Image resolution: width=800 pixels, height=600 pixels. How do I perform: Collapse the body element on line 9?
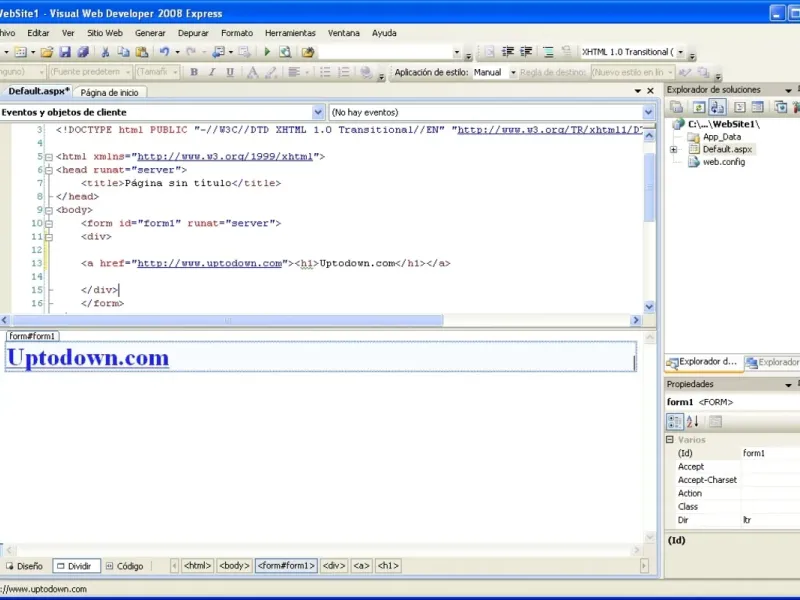pyautogui.click(x=49, y=210)
